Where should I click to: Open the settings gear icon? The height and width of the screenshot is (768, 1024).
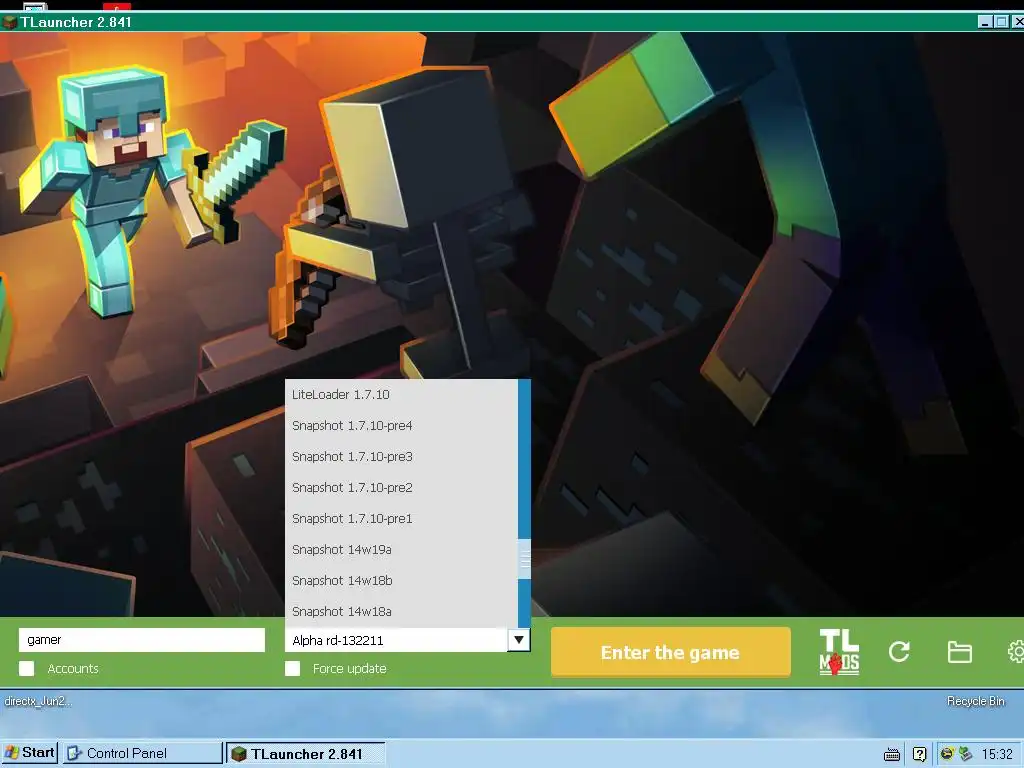(1016, 652)
